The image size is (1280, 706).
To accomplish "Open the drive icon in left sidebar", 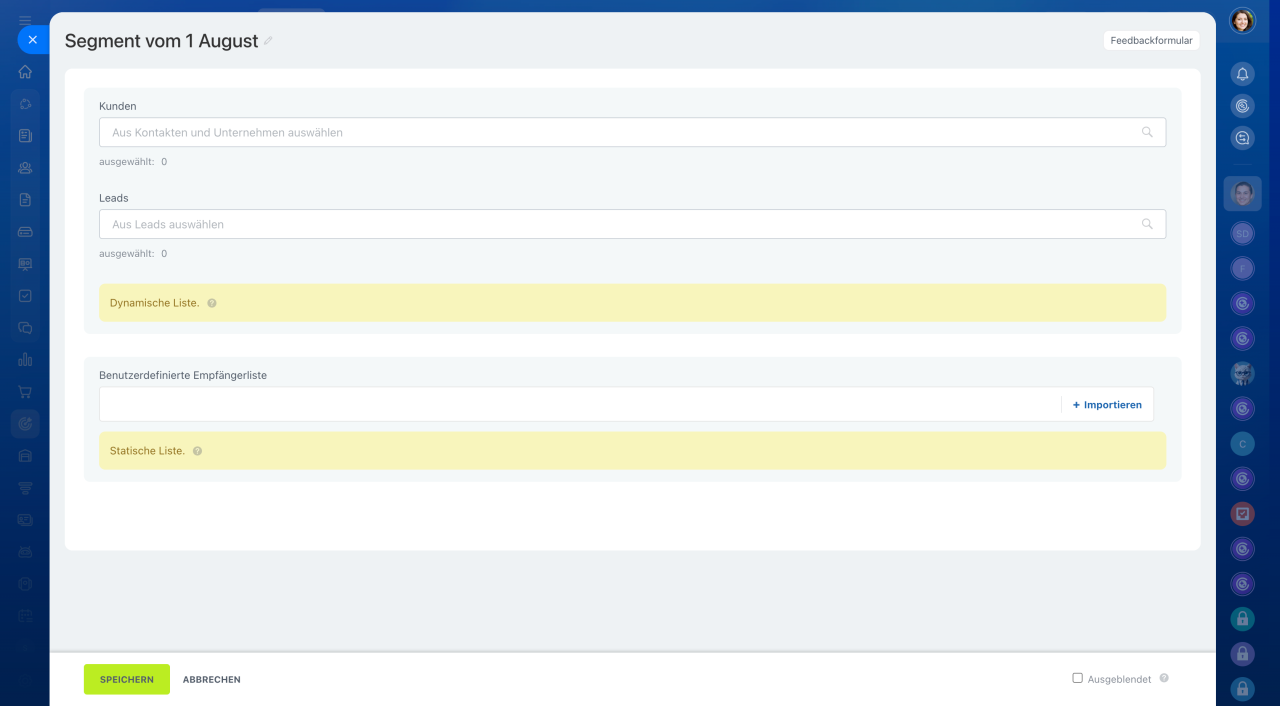I will pyautogui.click(x=25, y=232).
